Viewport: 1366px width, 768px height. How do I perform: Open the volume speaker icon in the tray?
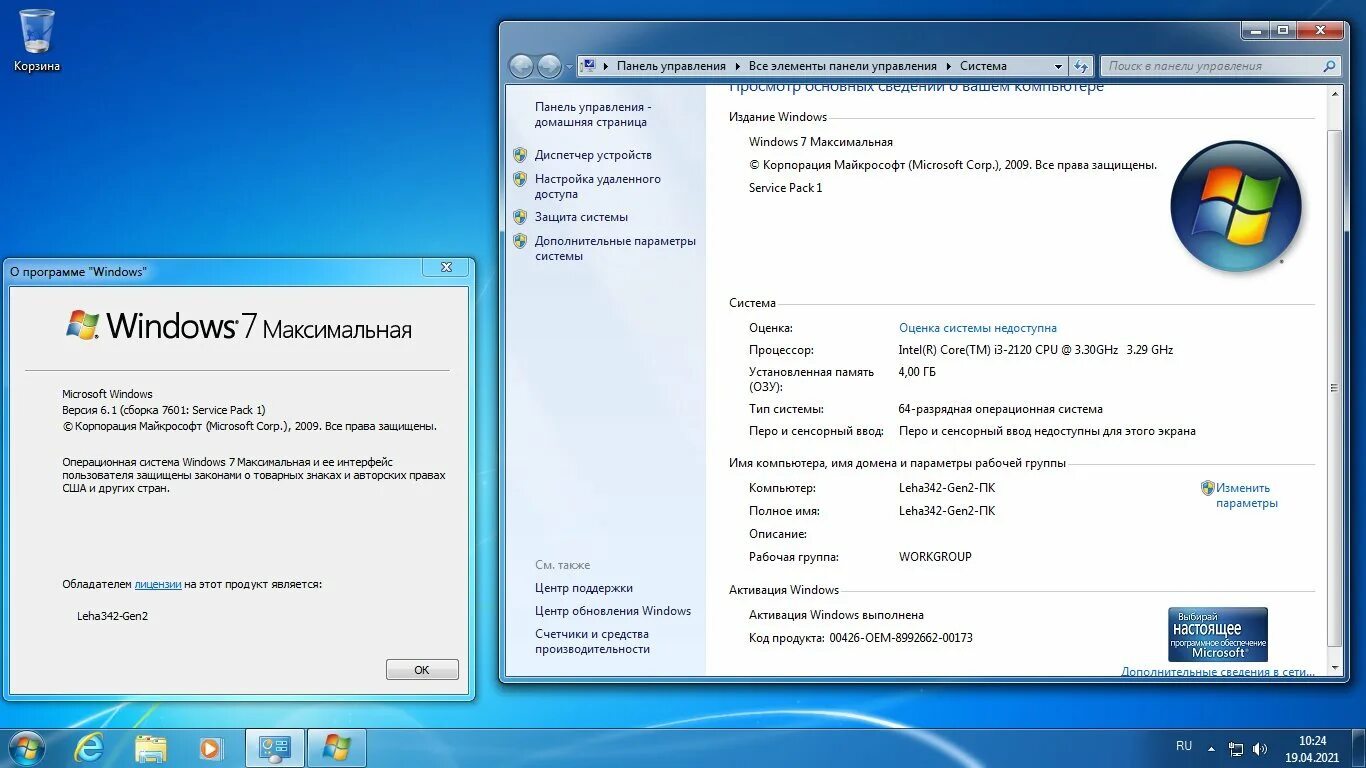click(x=1260, y=748)
